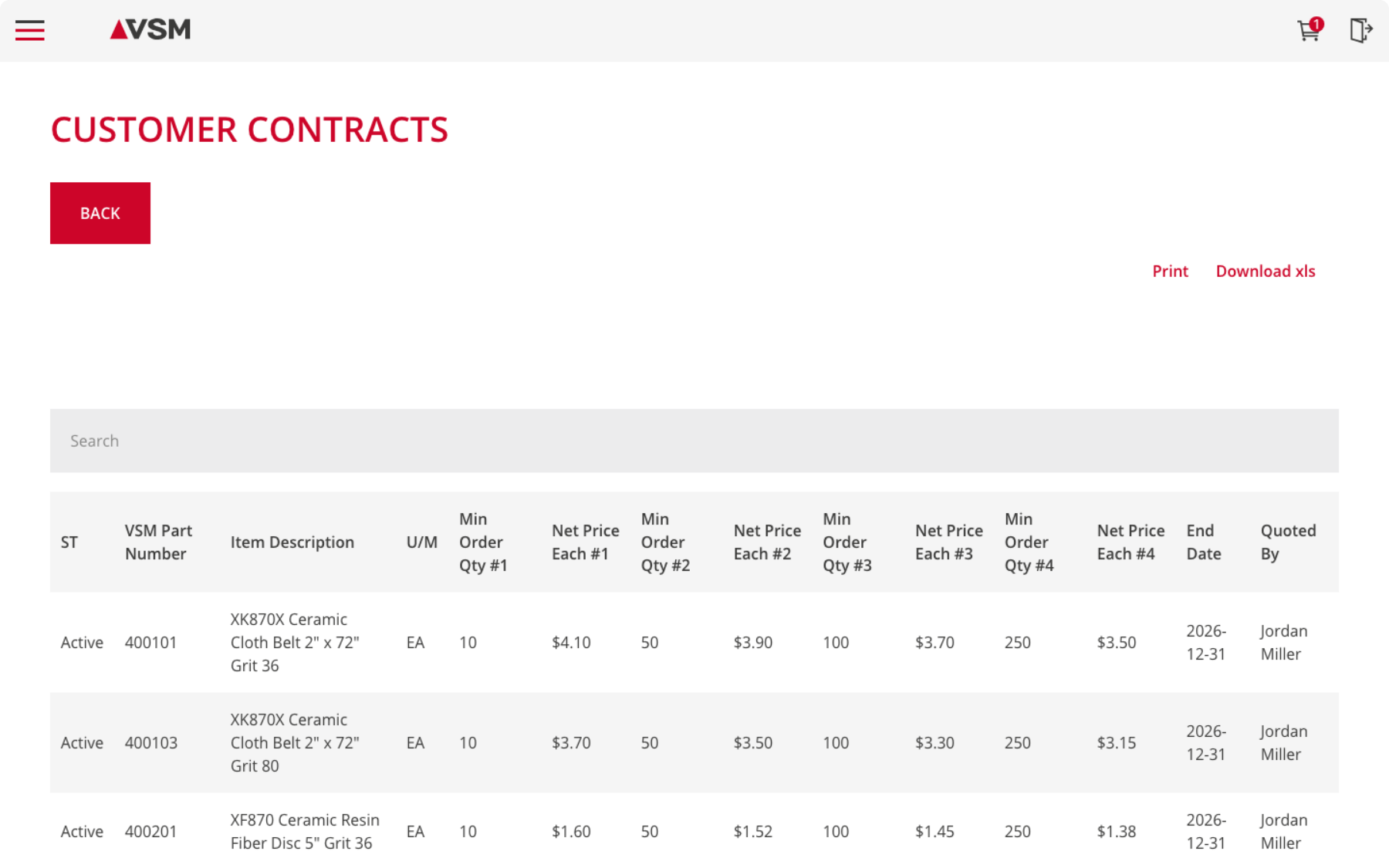Click the Min Order Qty #4 header
Image resolution: width=1389 pixels, height=868 pixels.
[x=1029, y=542]
